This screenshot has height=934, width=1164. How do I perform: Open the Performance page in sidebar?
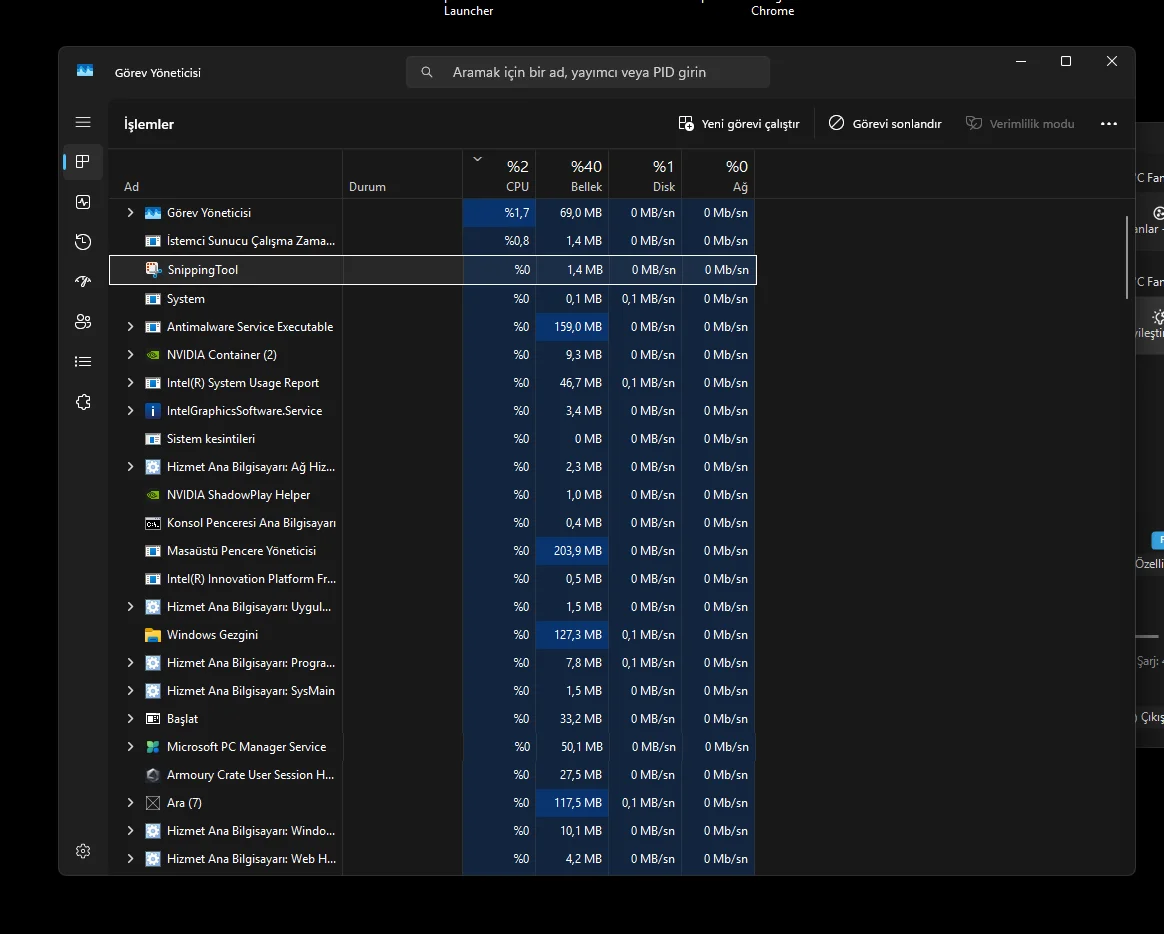point(83,202)
